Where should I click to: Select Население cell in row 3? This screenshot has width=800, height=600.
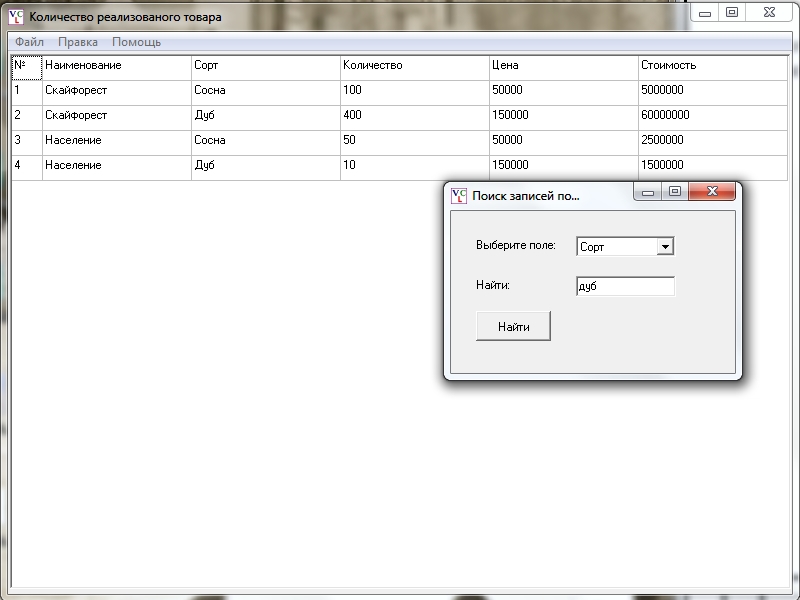click(x=117, y=143)
